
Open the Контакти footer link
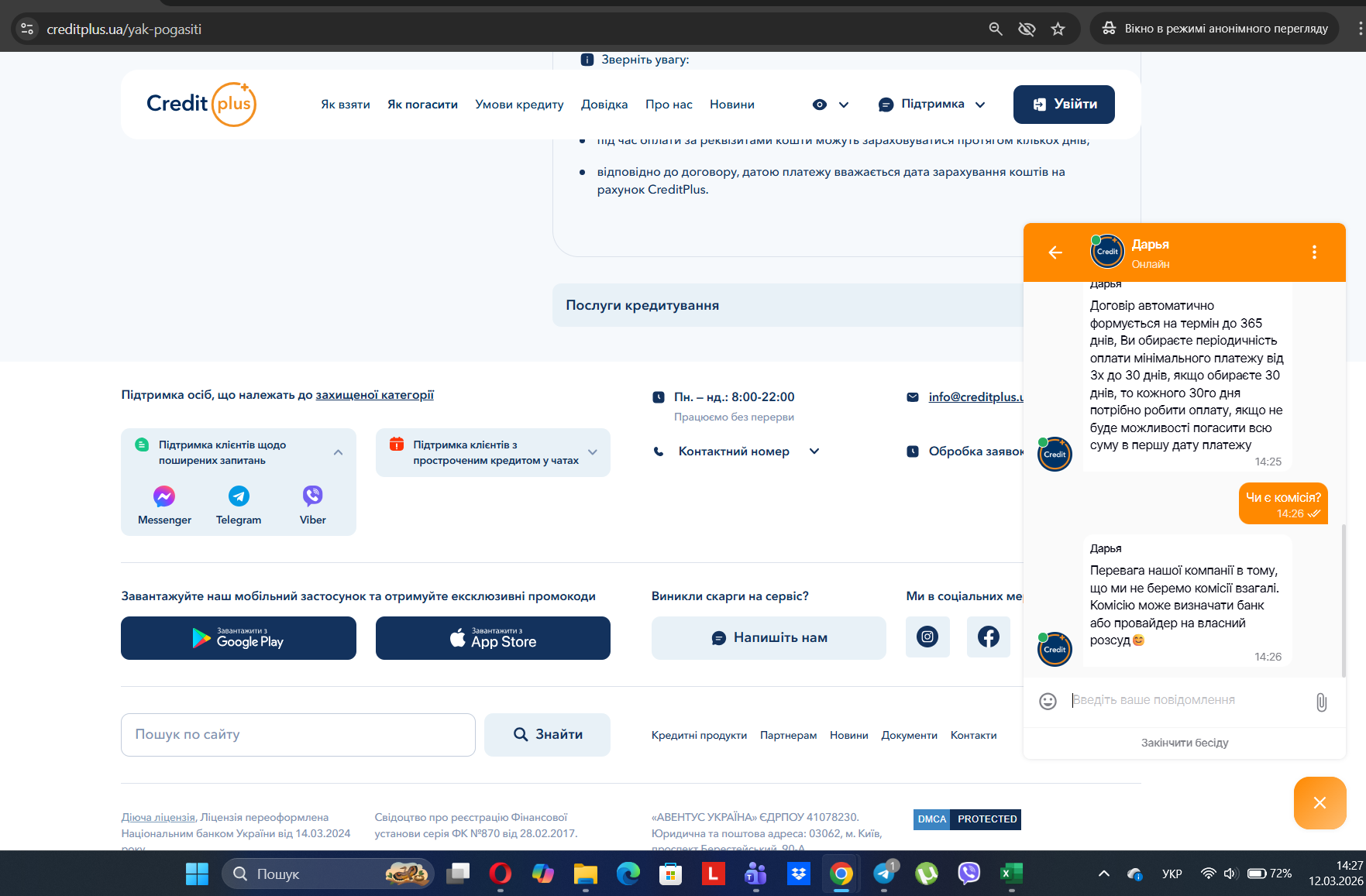coord(974,736)
